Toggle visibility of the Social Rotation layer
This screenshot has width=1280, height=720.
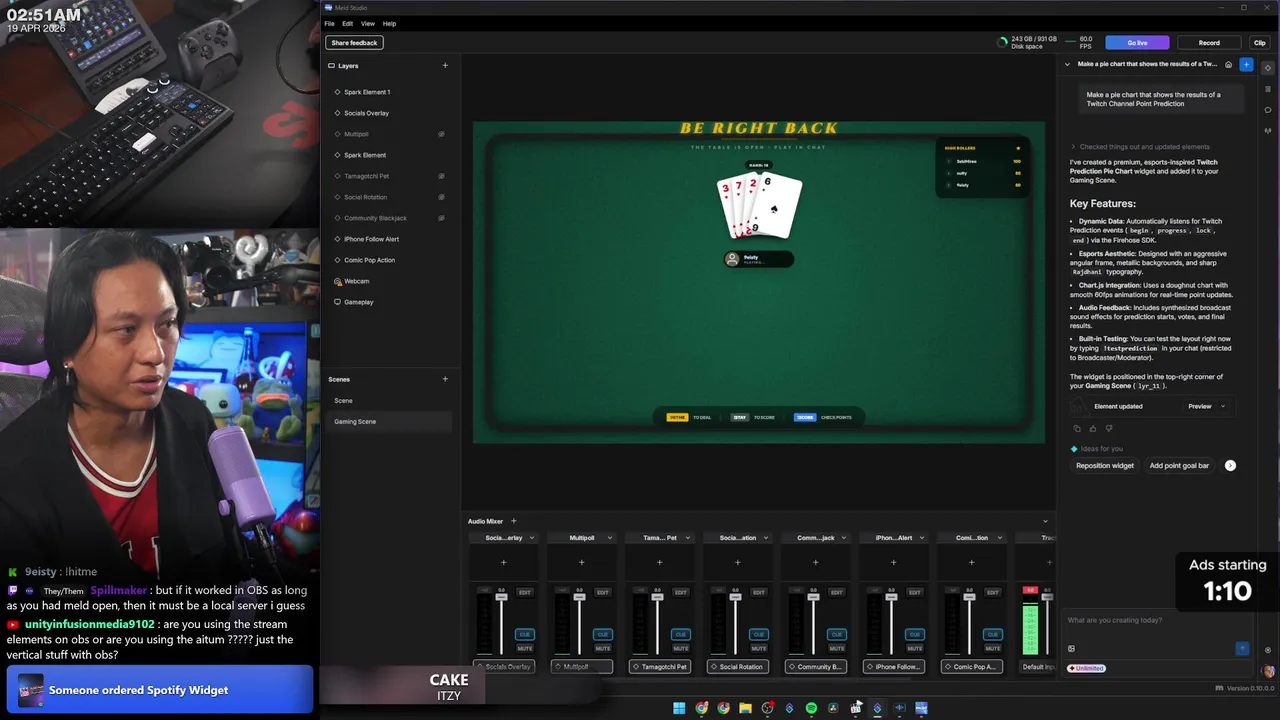coord(441,197)
